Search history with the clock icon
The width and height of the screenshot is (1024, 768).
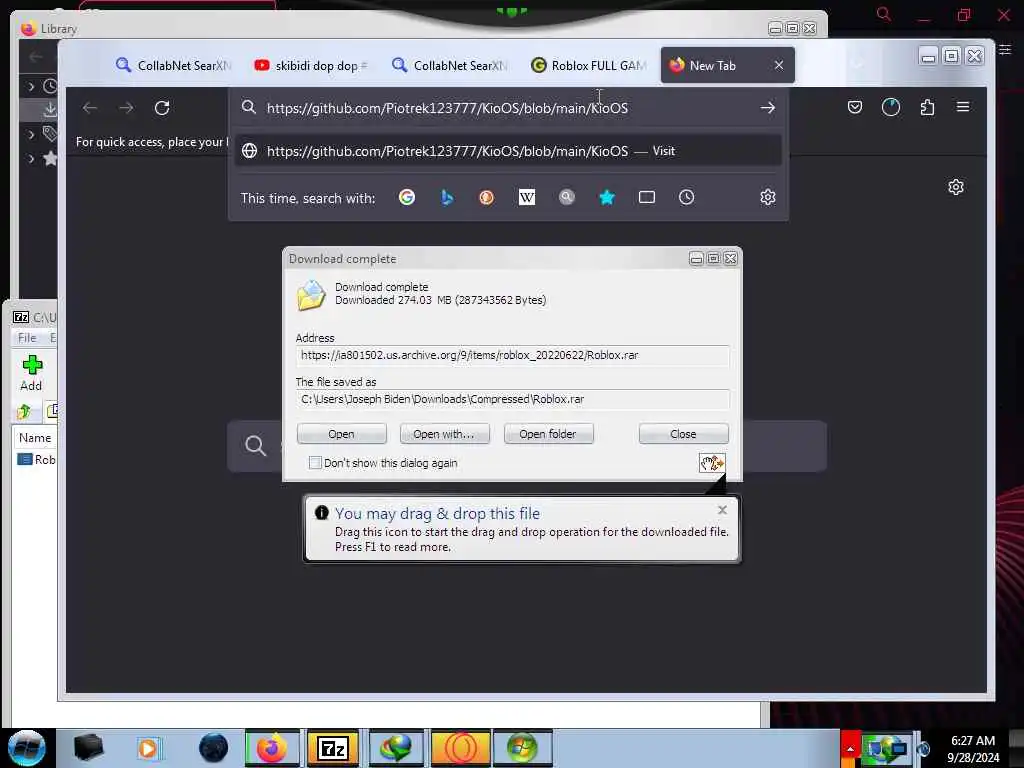(686, 197)
